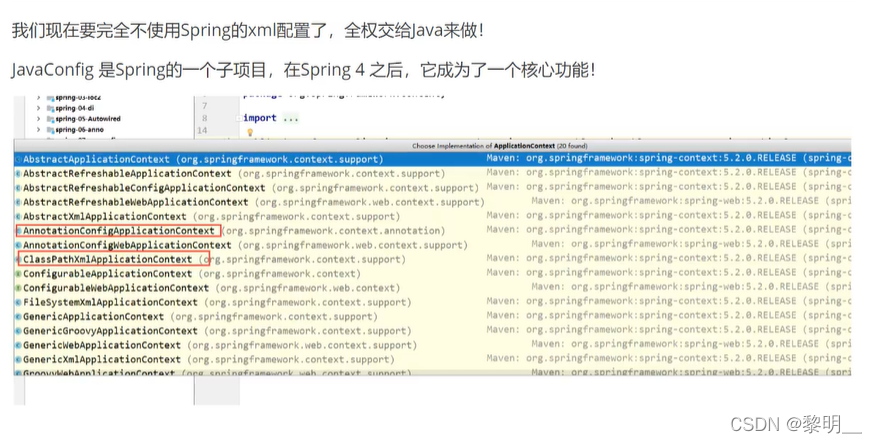Click the package name org.springframework.web.context on ConfigurableWebApplicationContext row
Viewport: 877px width, 443px height.
308,288
